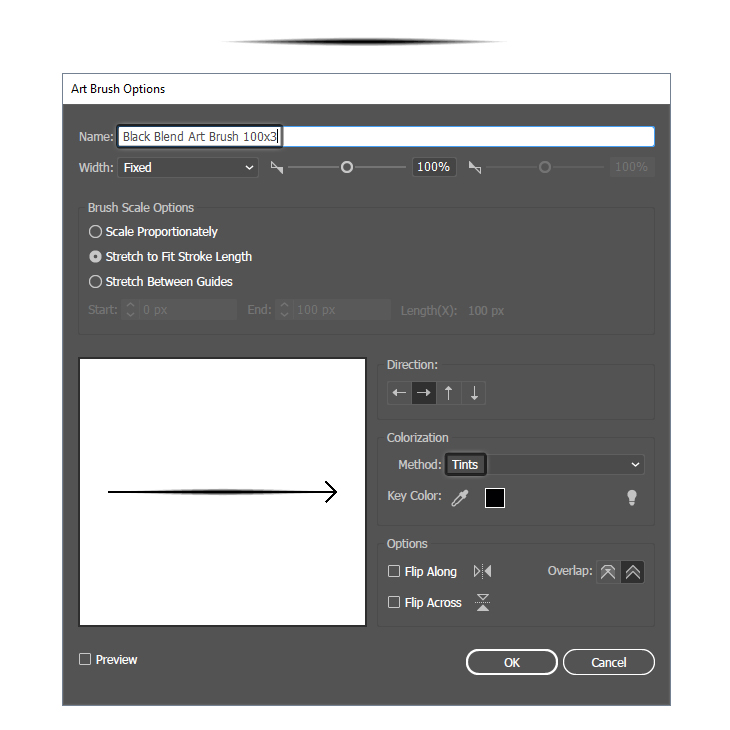
Task: Click the disabled 100% maximum width field
Action: pyautogui.click(x=632, y=167)
